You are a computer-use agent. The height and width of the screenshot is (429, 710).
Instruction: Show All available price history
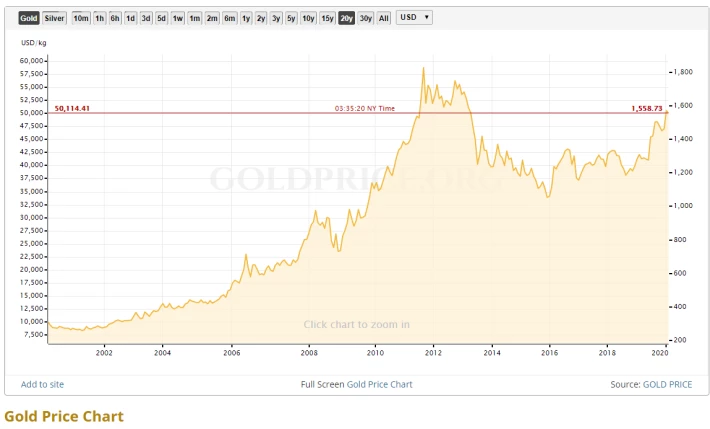pyautogui.click(x=384, y=18)
